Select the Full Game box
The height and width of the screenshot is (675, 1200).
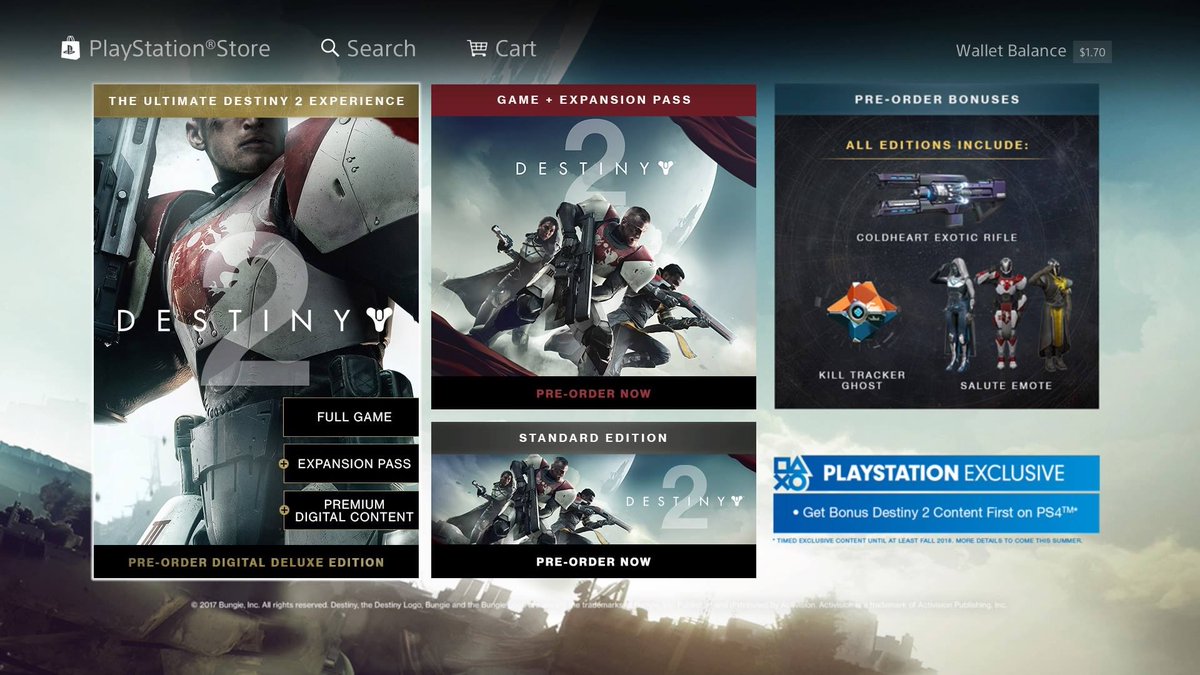click(351, 417)
